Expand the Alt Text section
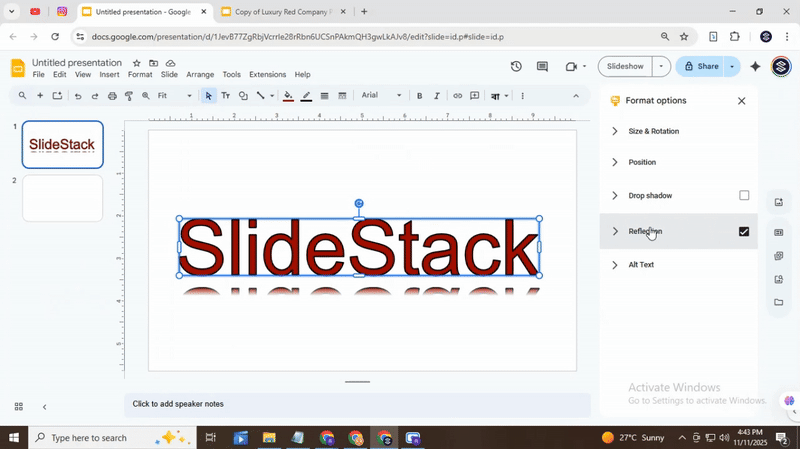The image size is (800, 449). (x=641, y=265)
